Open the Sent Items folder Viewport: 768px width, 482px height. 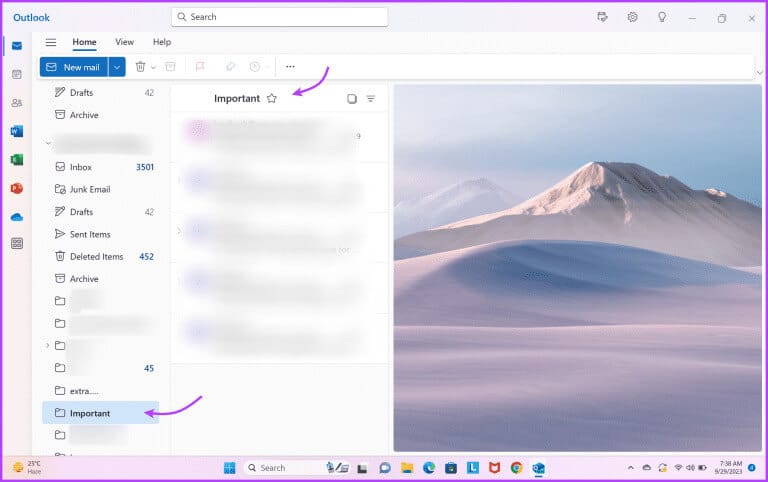click(100, 234)
